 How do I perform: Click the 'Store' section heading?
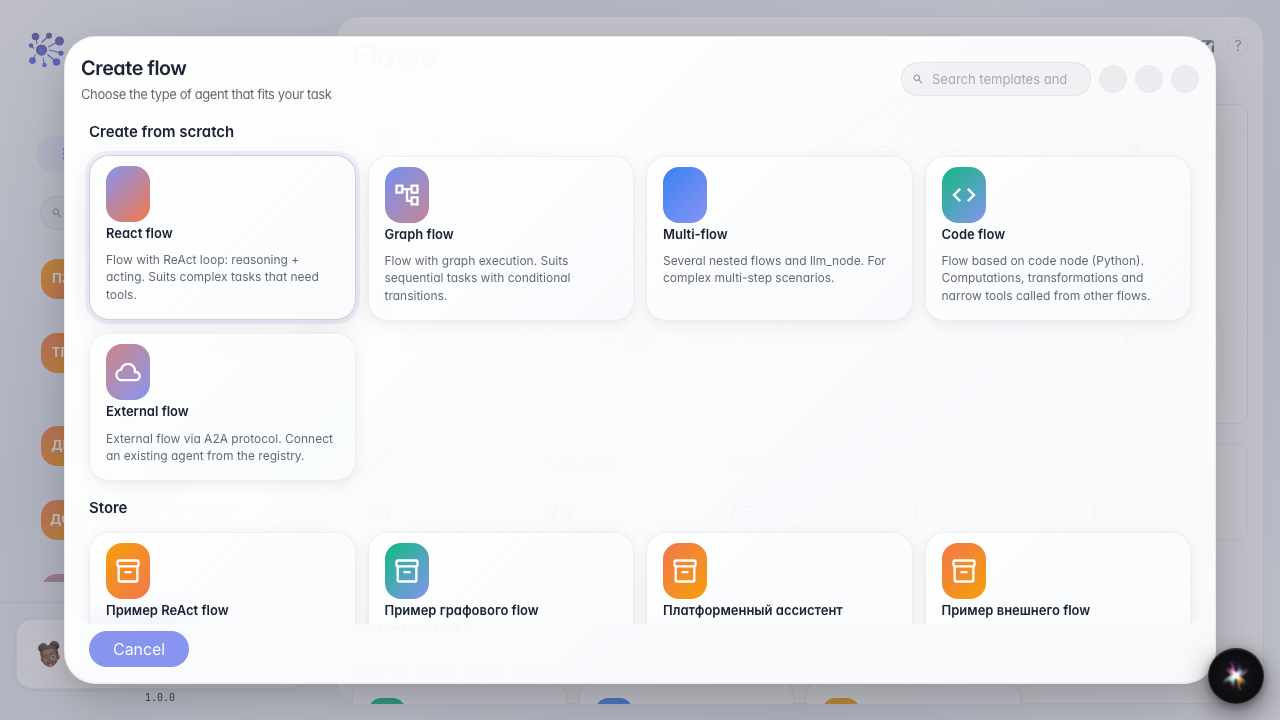click(108, 507)
